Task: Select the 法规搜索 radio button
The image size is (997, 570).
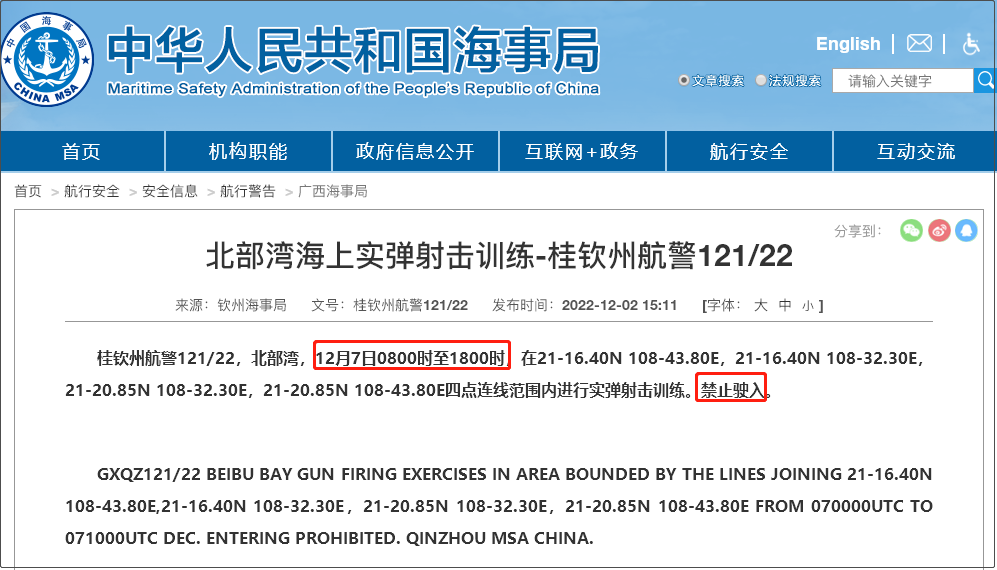Action: point(761,81)
